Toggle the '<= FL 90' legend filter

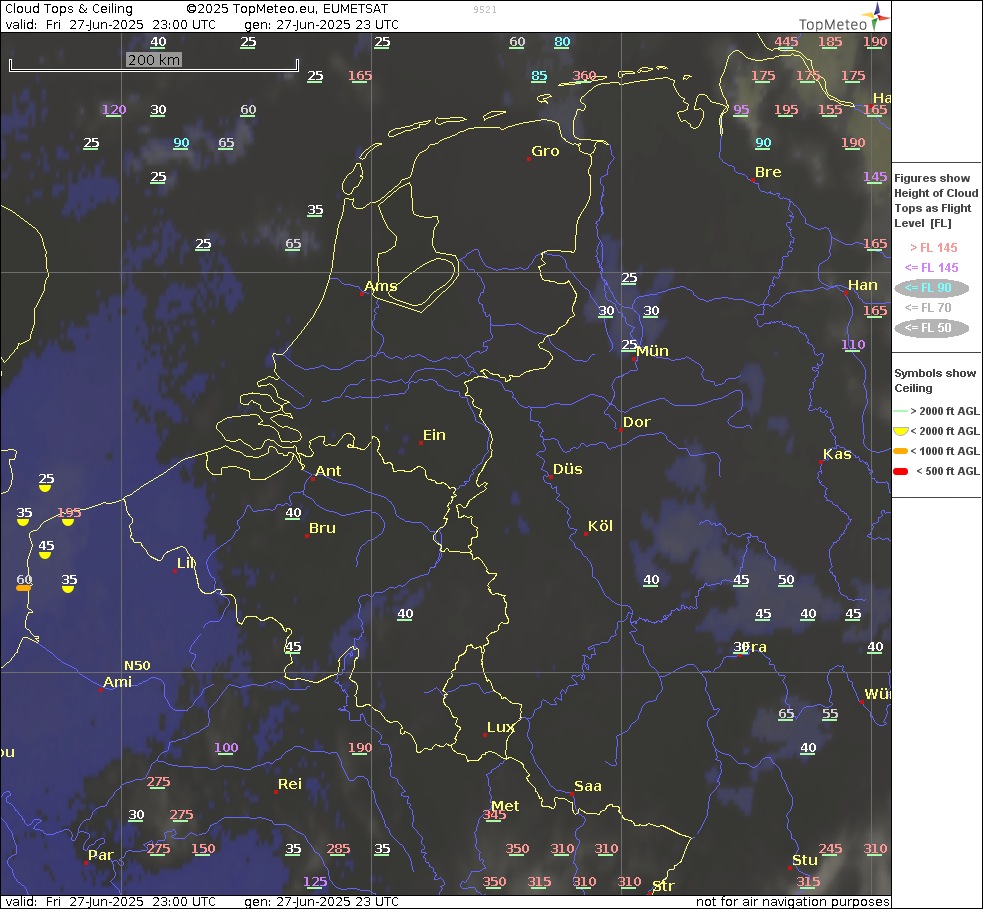(932, 288)
